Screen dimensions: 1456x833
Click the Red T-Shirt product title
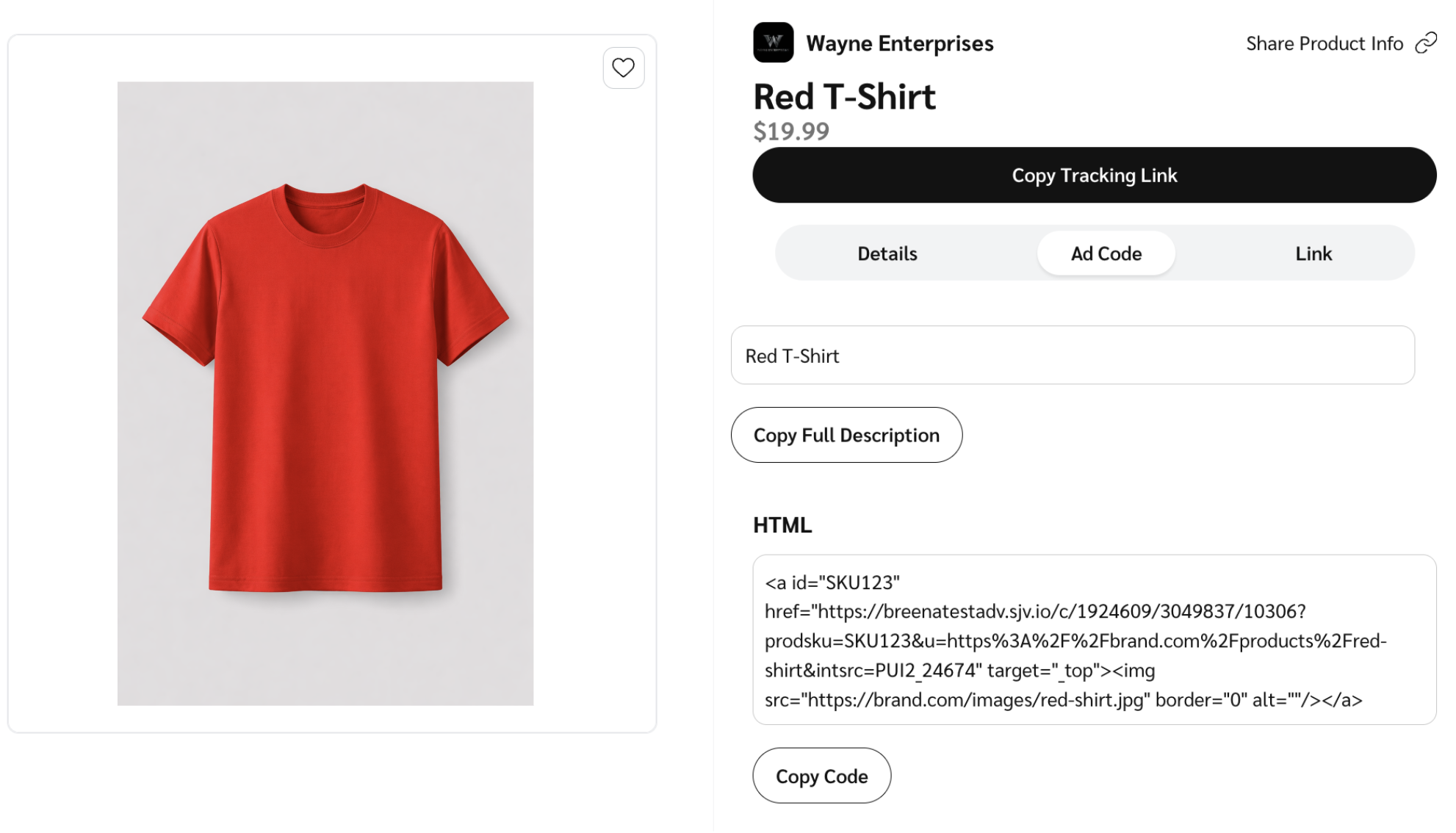pyautogui.click(x=844, y=97)
